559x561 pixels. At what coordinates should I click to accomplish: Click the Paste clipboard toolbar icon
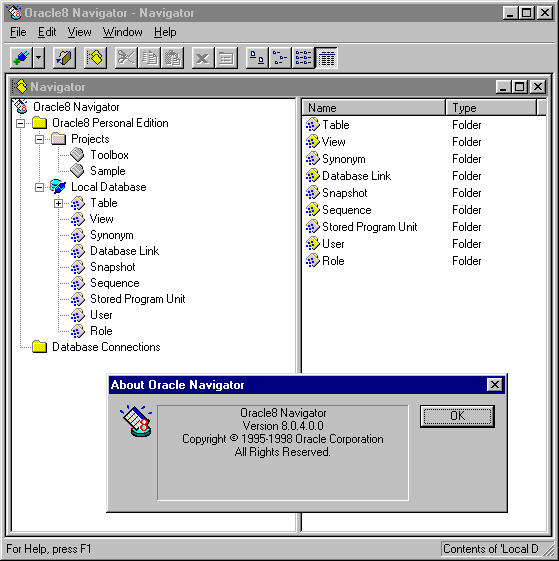[x=172, y=58]
